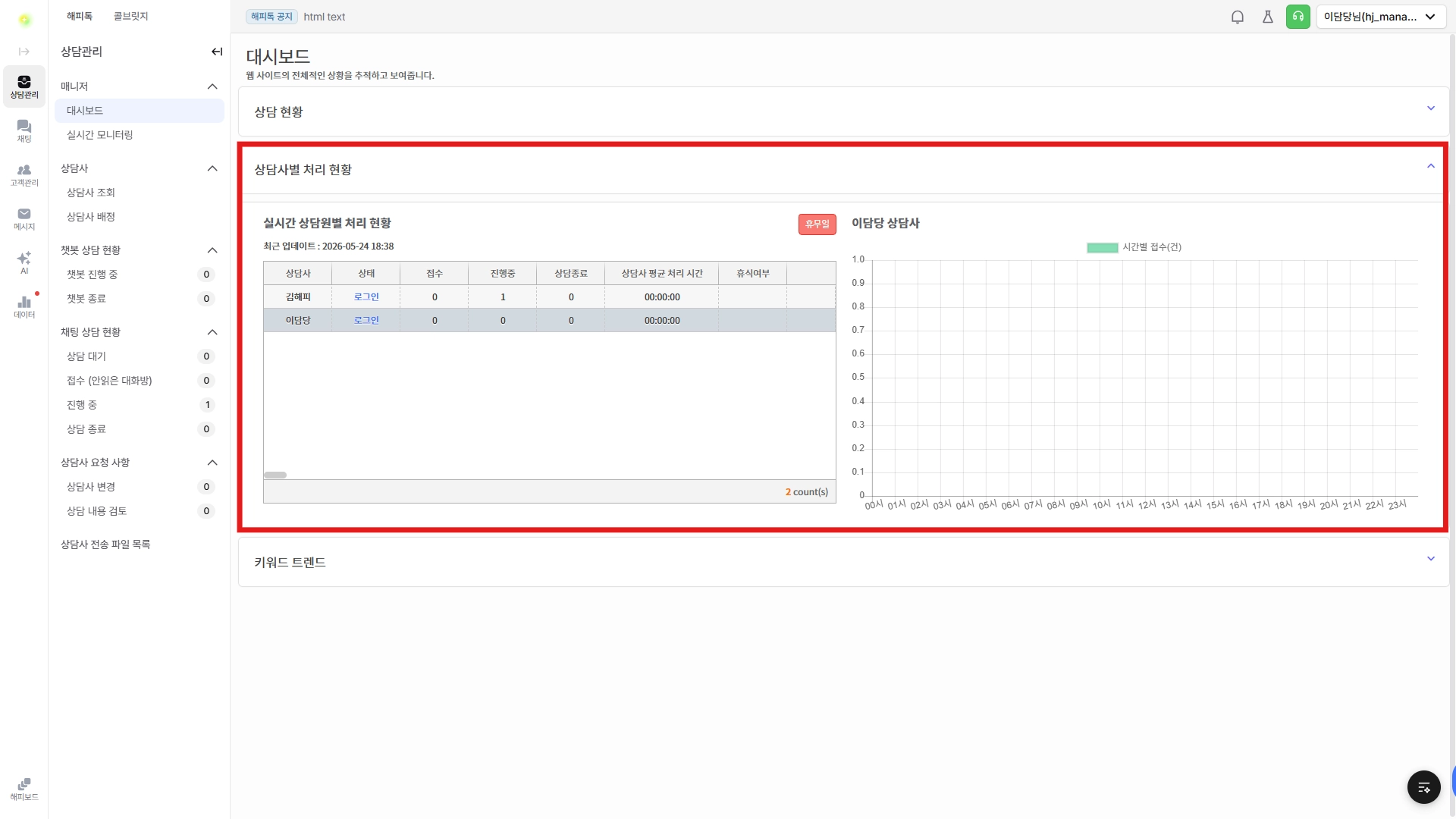
Task: Click the red 휴무일 button
Action: point(817,224)
